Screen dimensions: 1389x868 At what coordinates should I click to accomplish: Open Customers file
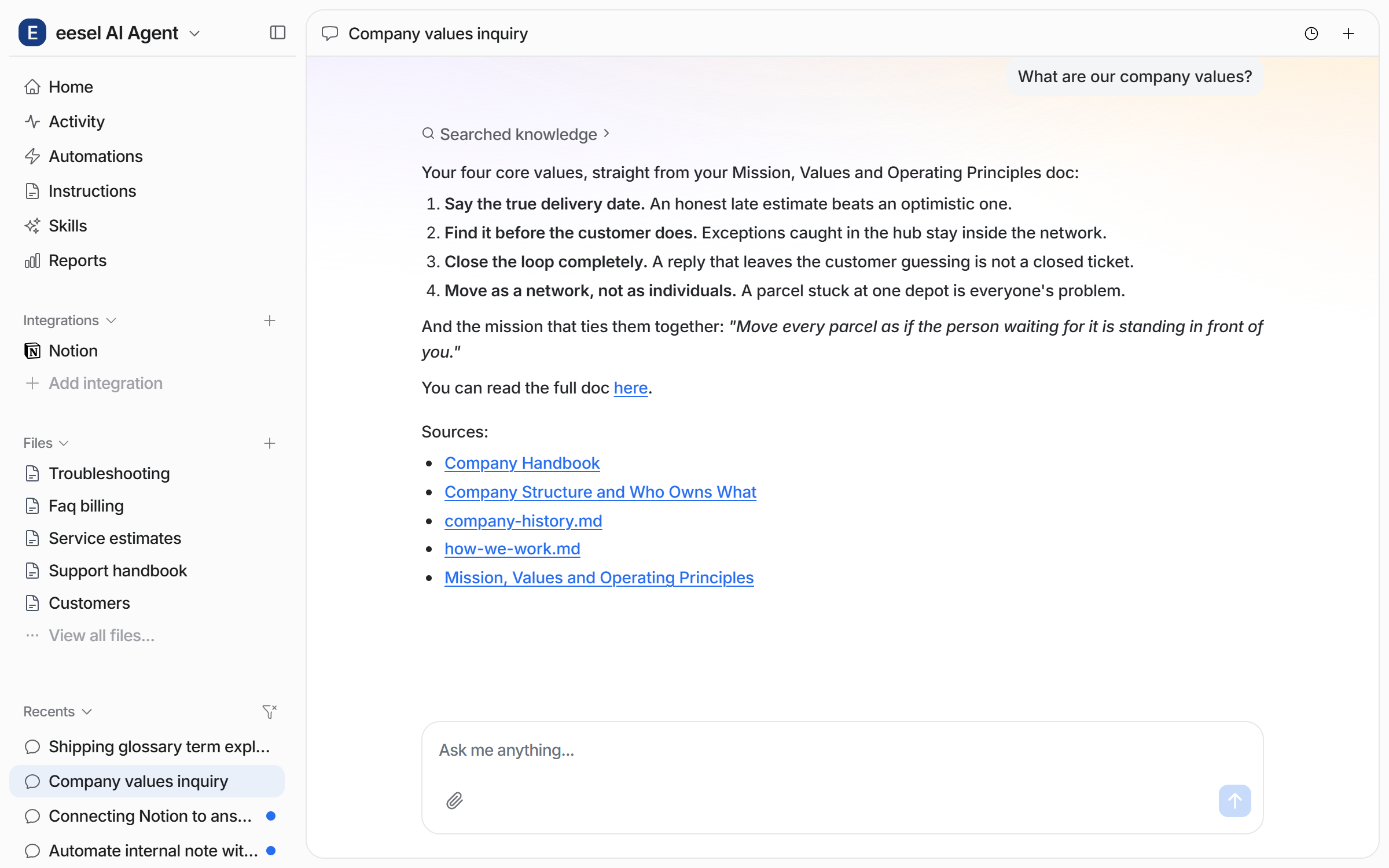(x=147, y=603)
